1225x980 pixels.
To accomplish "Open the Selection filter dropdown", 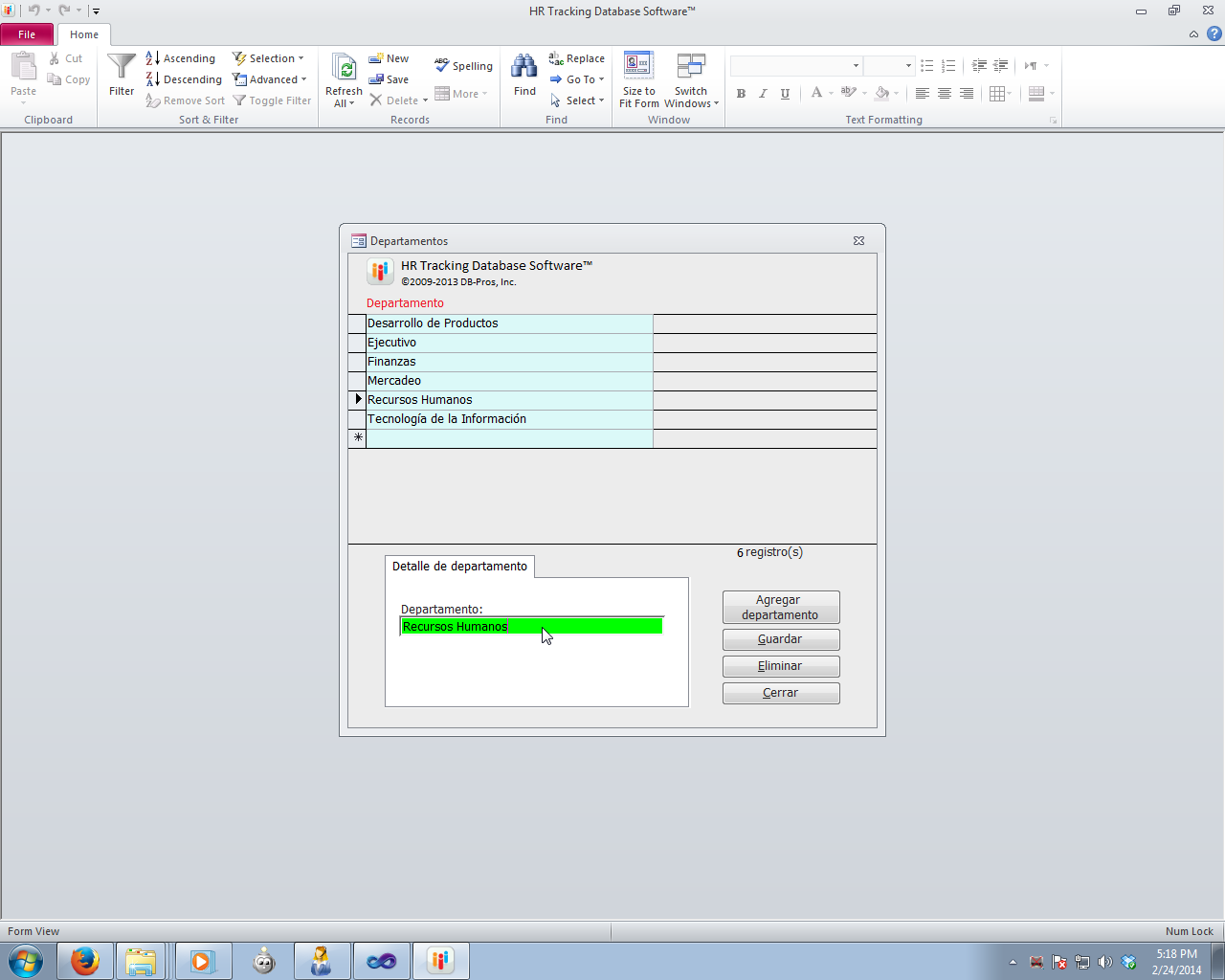I will [x=268, y=58].
